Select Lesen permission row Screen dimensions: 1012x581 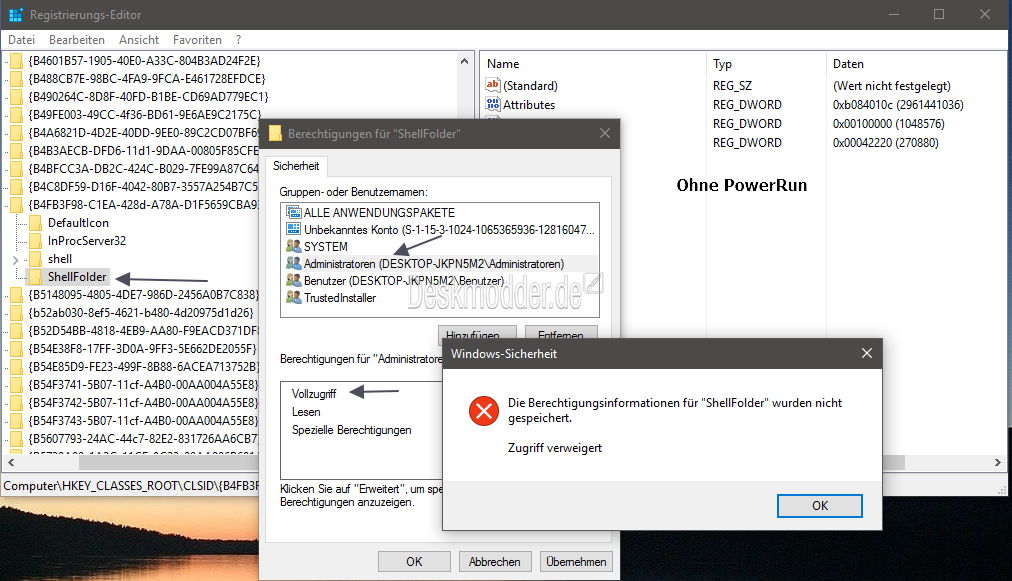306,412
